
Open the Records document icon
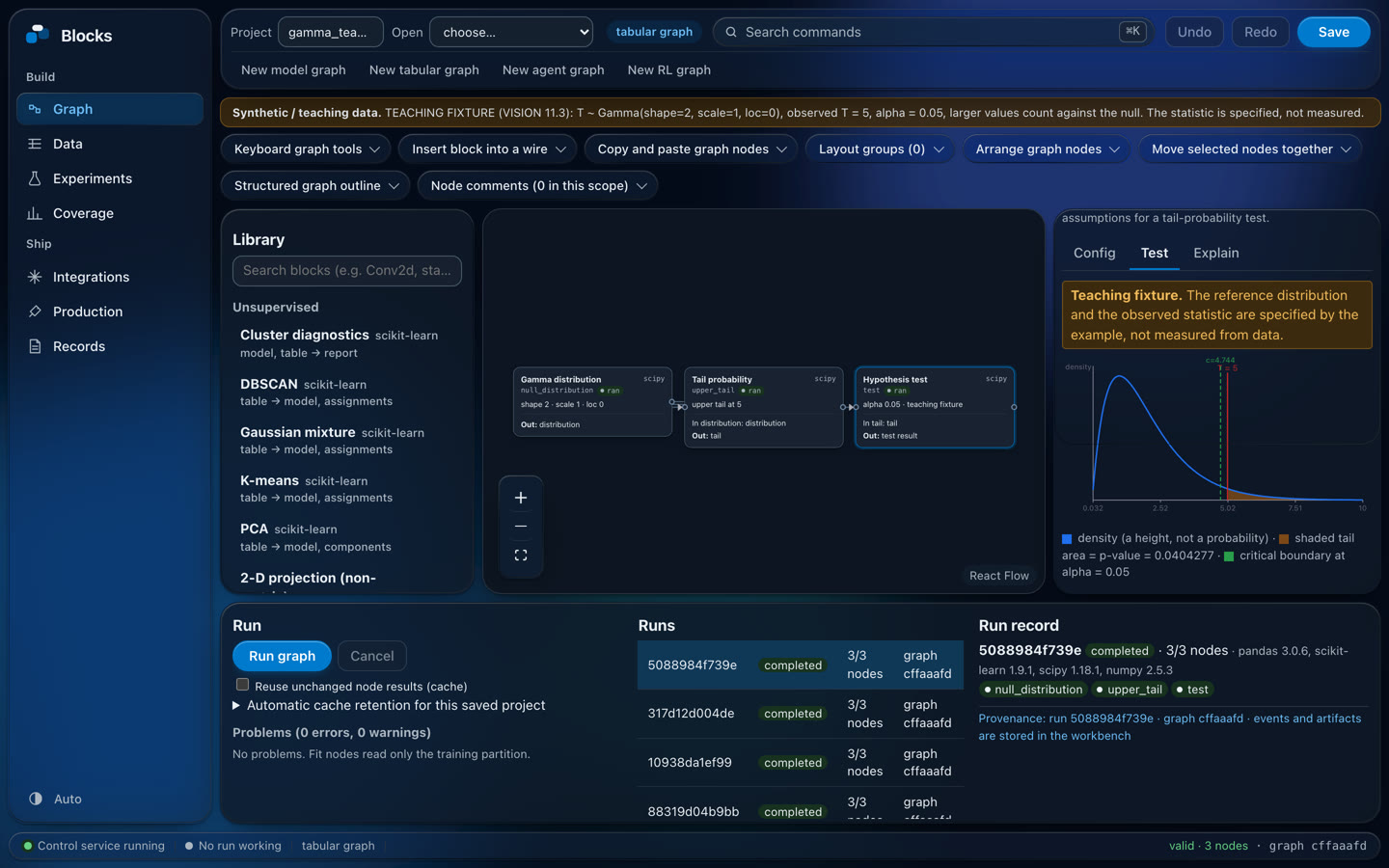(x=35, y=346)
